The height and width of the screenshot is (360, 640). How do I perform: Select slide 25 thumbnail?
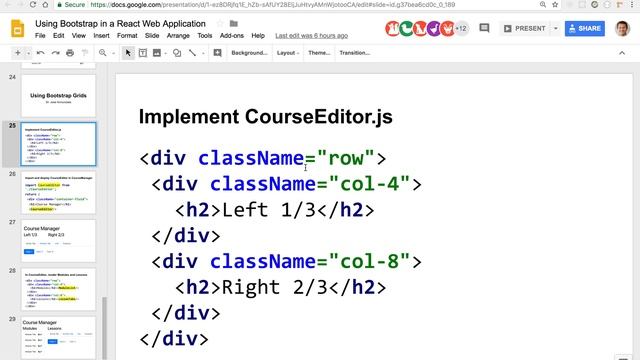(x=58, y=144)
